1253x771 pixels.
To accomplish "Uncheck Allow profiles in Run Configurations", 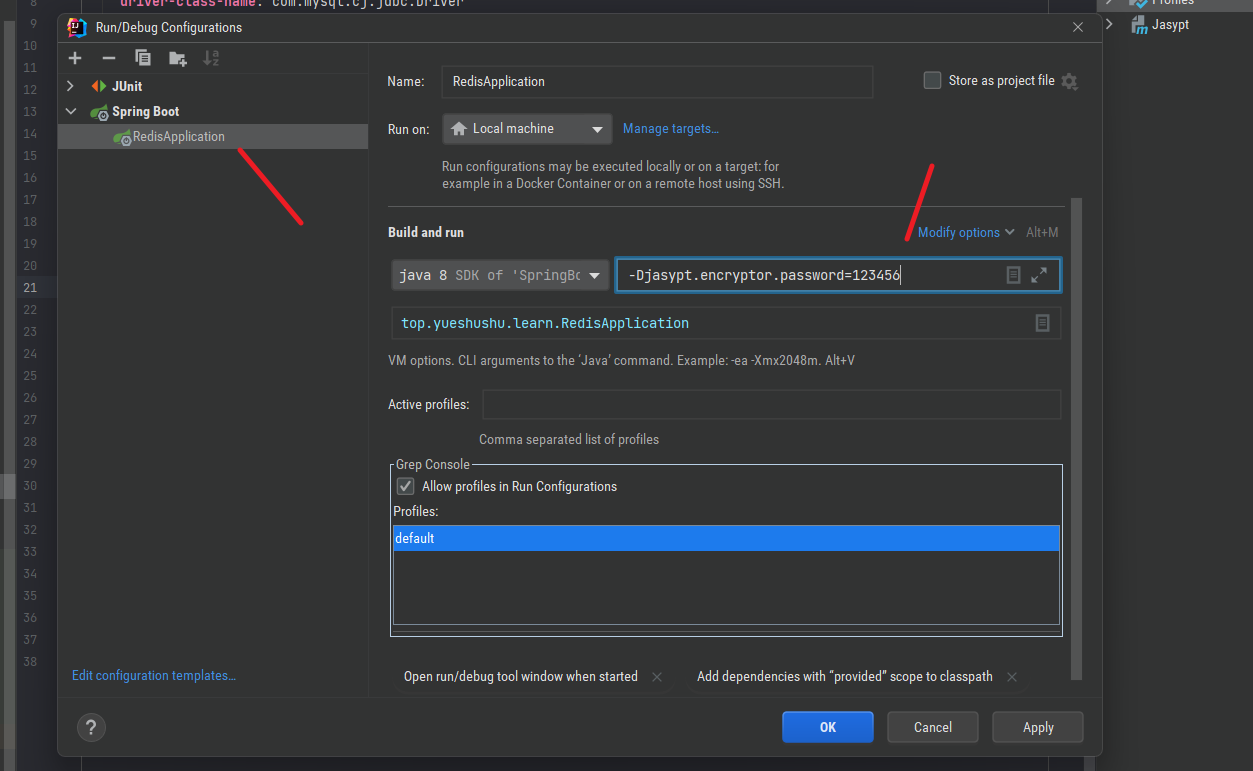I will pos(405,486).
